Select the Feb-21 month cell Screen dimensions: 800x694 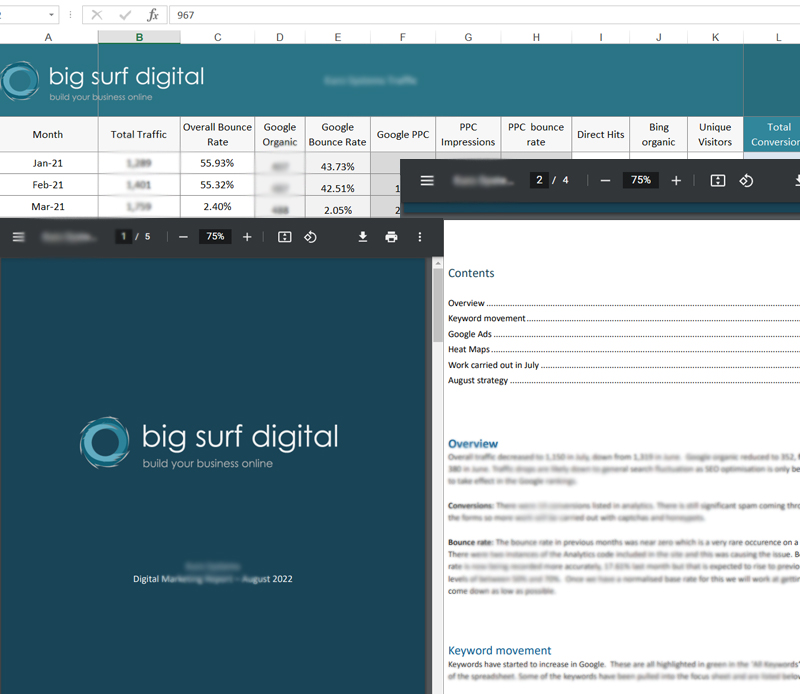48,185
